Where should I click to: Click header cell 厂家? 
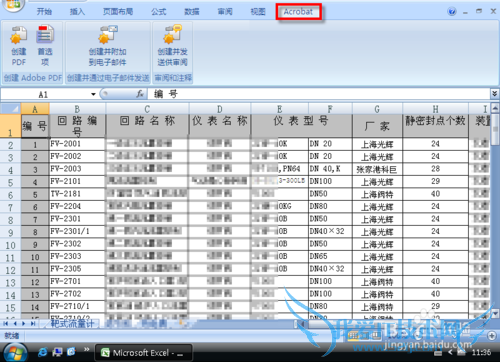click(x=377, y=126)
